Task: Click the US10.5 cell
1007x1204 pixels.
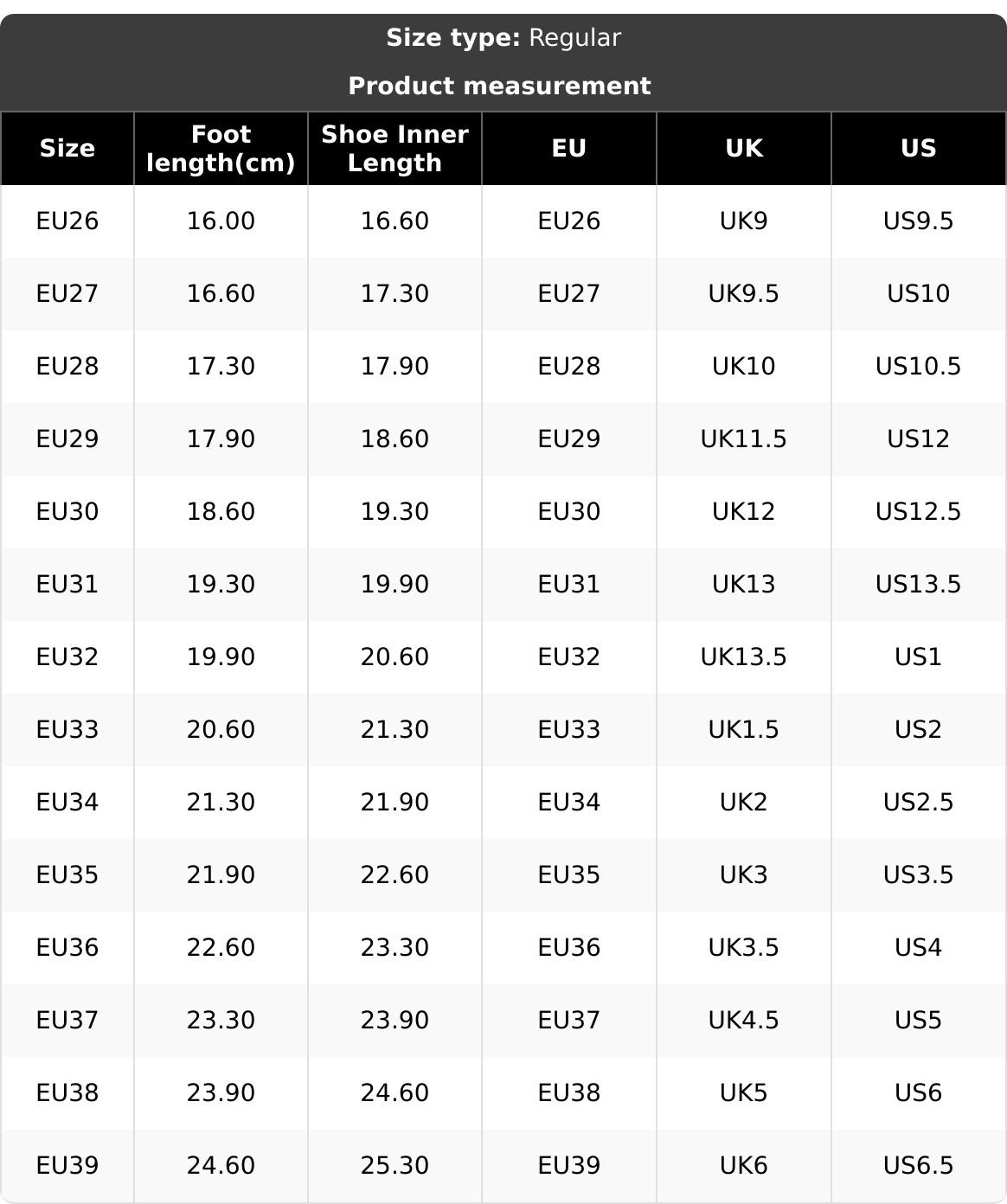Action: tap(918, 367)
